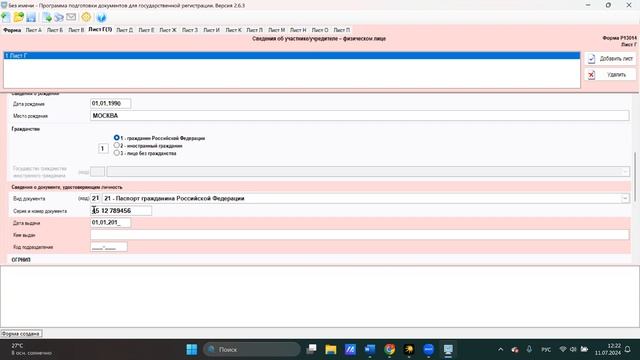The image size is (640, 360).
Task: Open File Explorer from the taskbar
Action: tap(331, 349)
